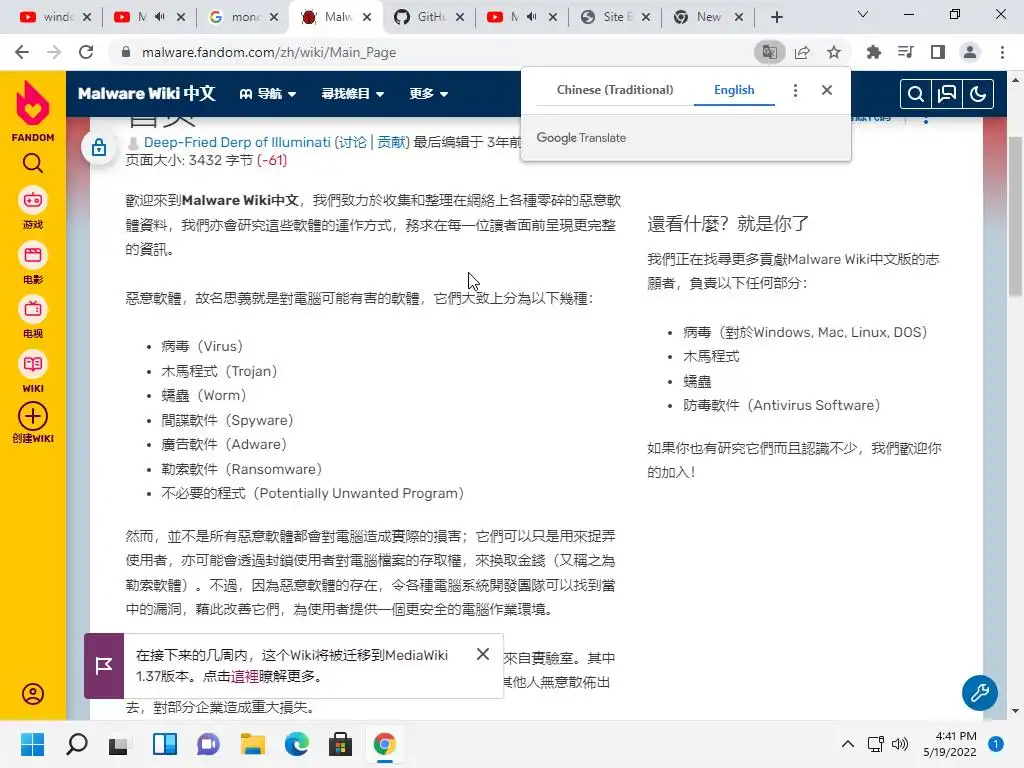Open the user profile icon in sidebar

33,694
